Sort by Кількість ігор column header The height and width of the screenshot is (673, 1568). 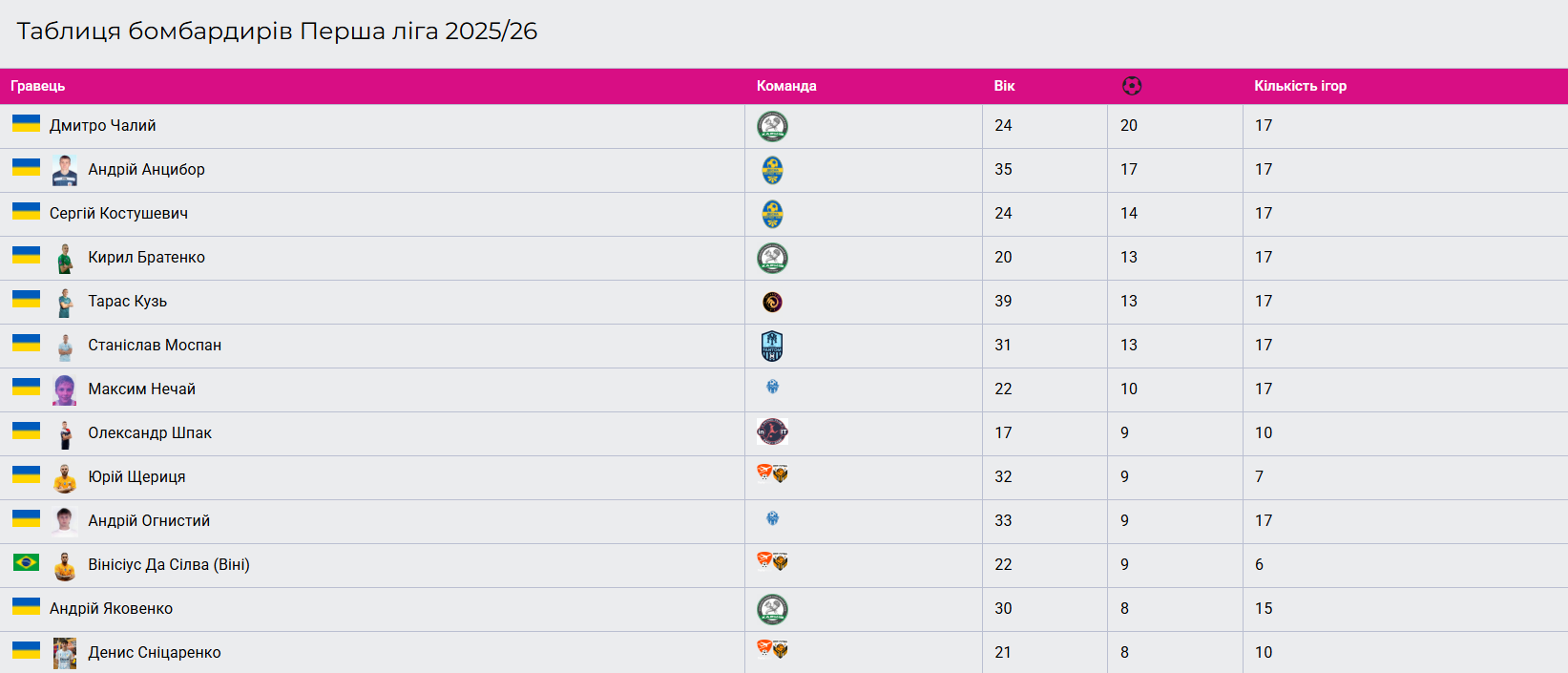click(1300, 86)
